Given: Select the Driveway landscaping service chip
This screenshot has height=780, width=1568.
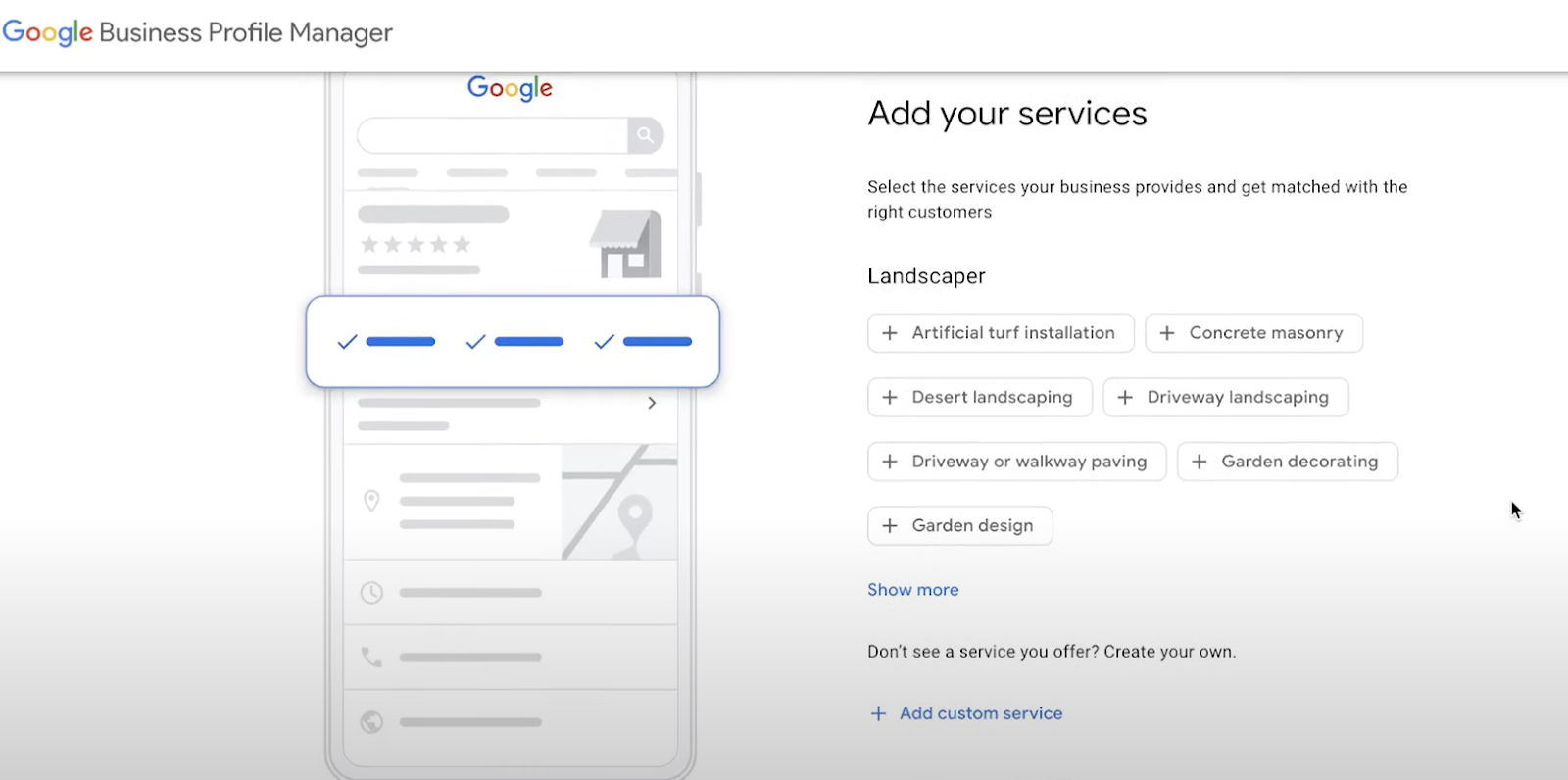Looking at the screenshot, I should (x=1226, y=397).
